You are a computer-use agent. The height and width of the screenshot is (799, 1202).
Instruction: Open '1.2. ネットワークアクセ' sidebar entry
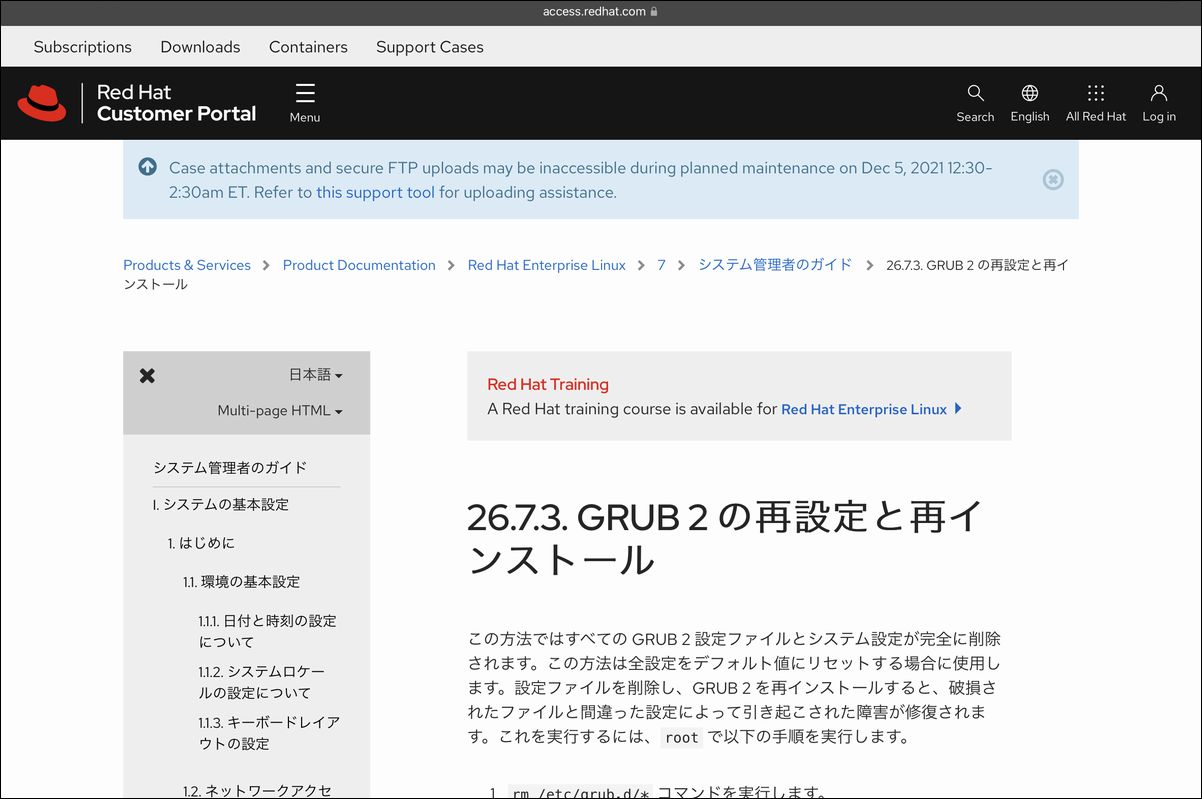tap(257, 790)
